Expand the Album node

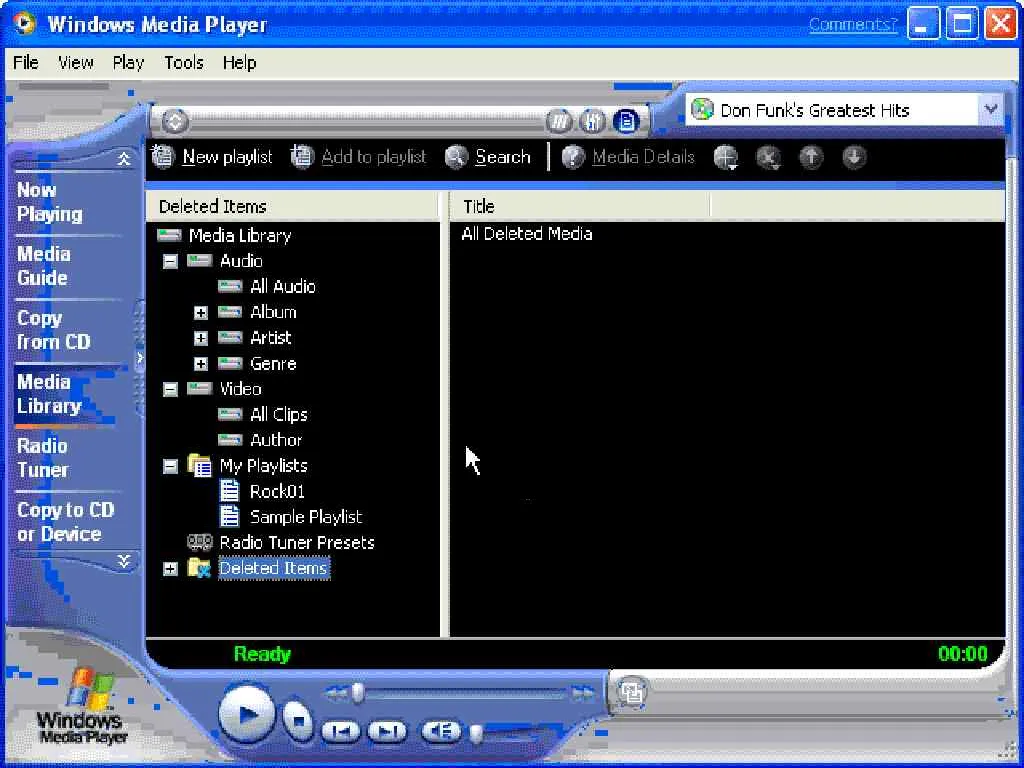click(201, 313)
